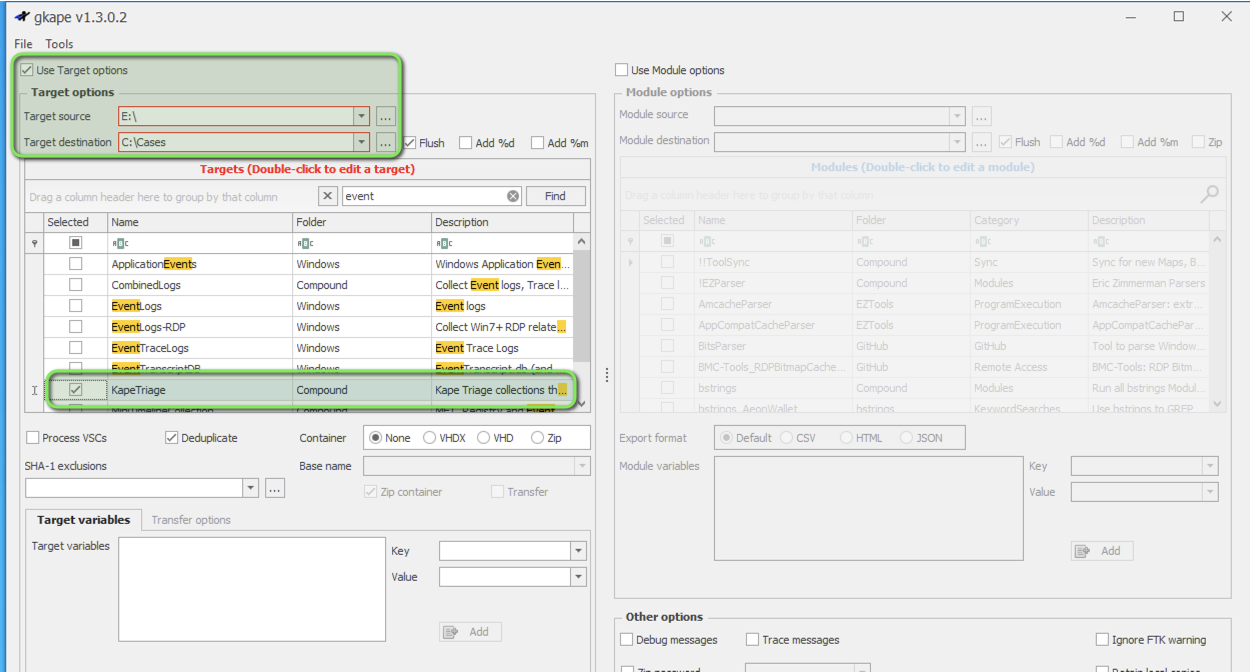Open the Target source dropdown

(x=361, y=116)
